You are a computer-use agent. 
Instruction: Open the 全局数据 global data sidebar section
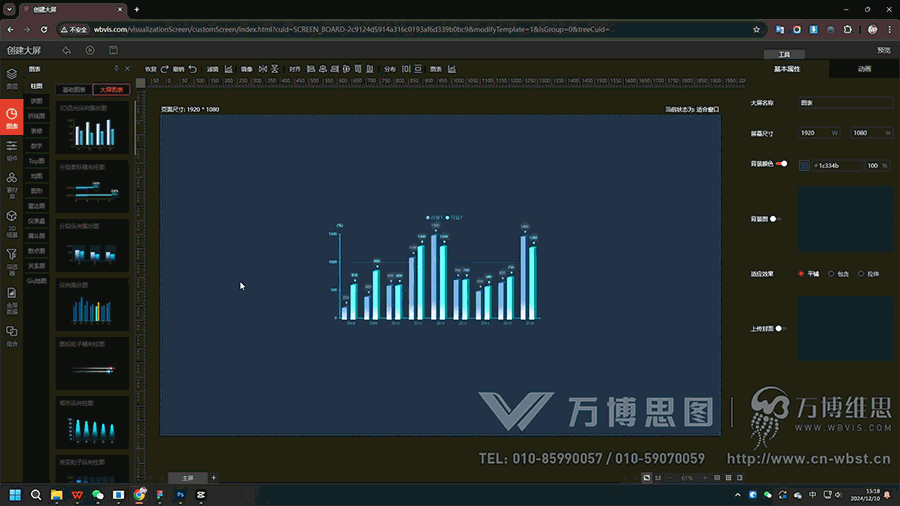tap(11, 301)
